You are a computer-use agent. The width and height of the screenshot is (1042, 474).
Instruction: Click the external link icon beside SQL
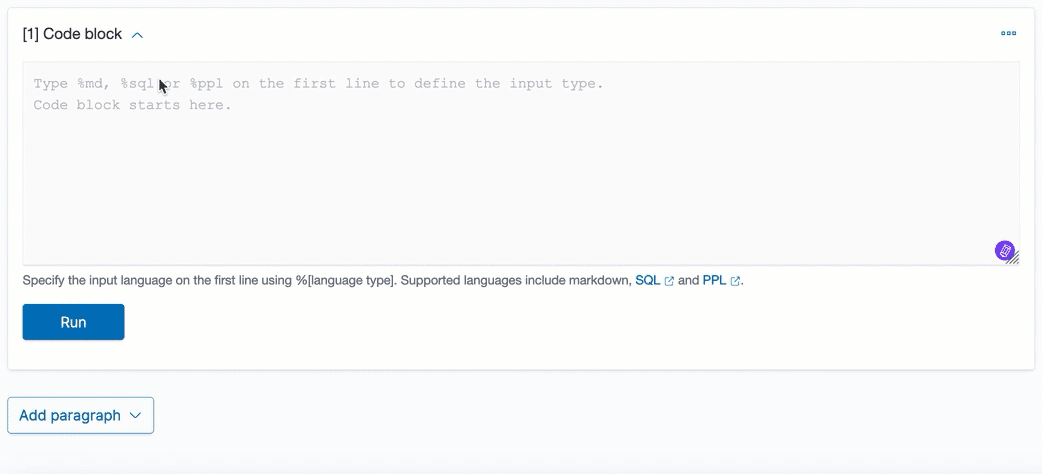tap(669, 282)
